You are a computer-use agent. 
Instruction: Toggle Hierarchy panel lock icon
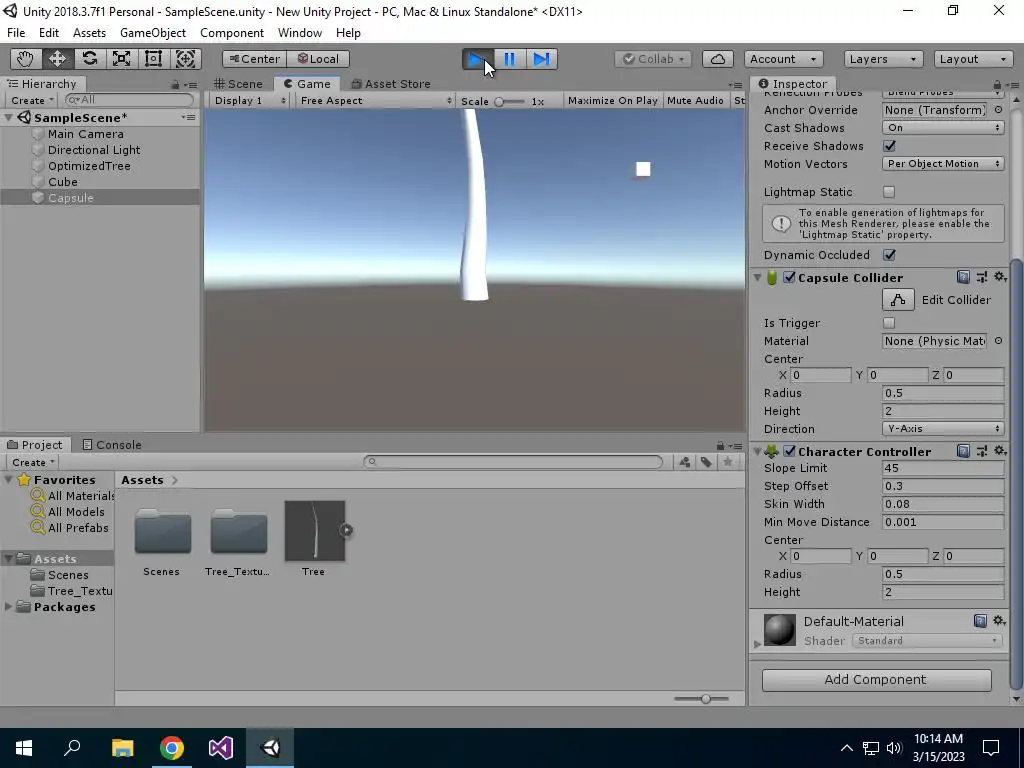coord(175,84)
